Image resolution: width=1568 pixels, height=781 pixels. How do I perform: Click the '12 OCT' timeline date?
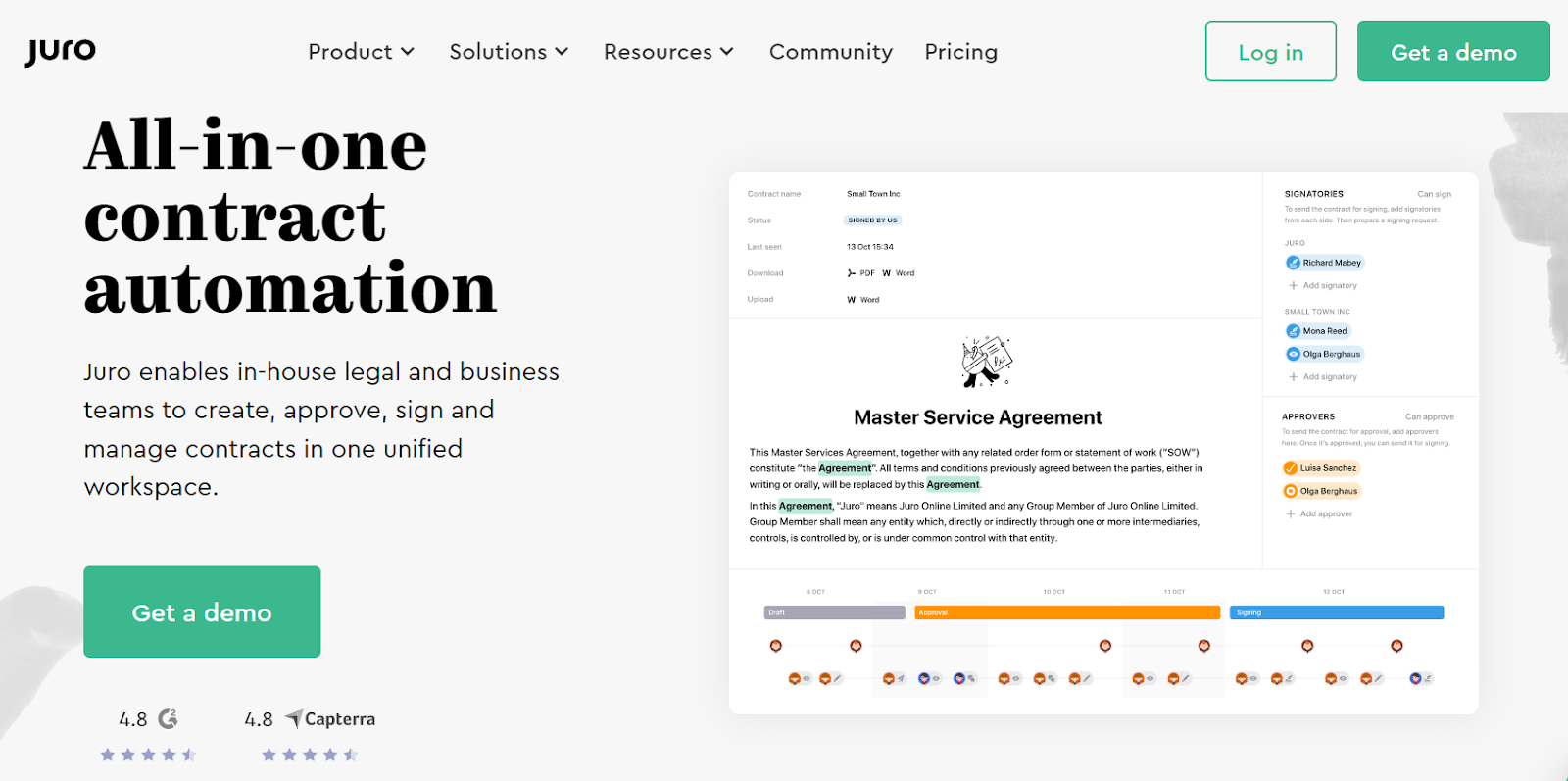click(1334, 592)
